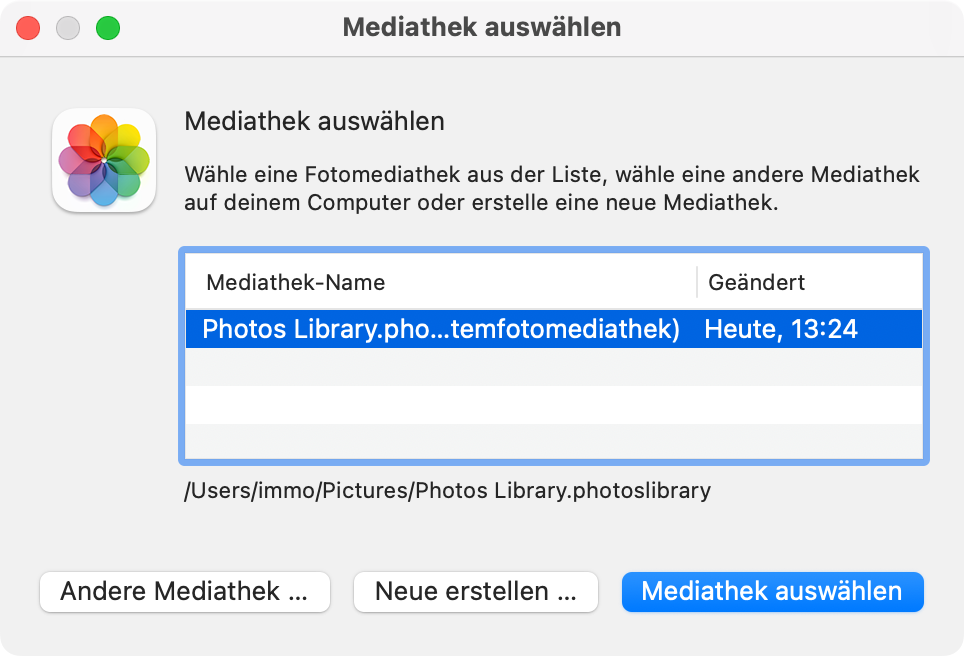Click the column divider between Name and Geändert
964x656 pixels.
click(697, 282)
